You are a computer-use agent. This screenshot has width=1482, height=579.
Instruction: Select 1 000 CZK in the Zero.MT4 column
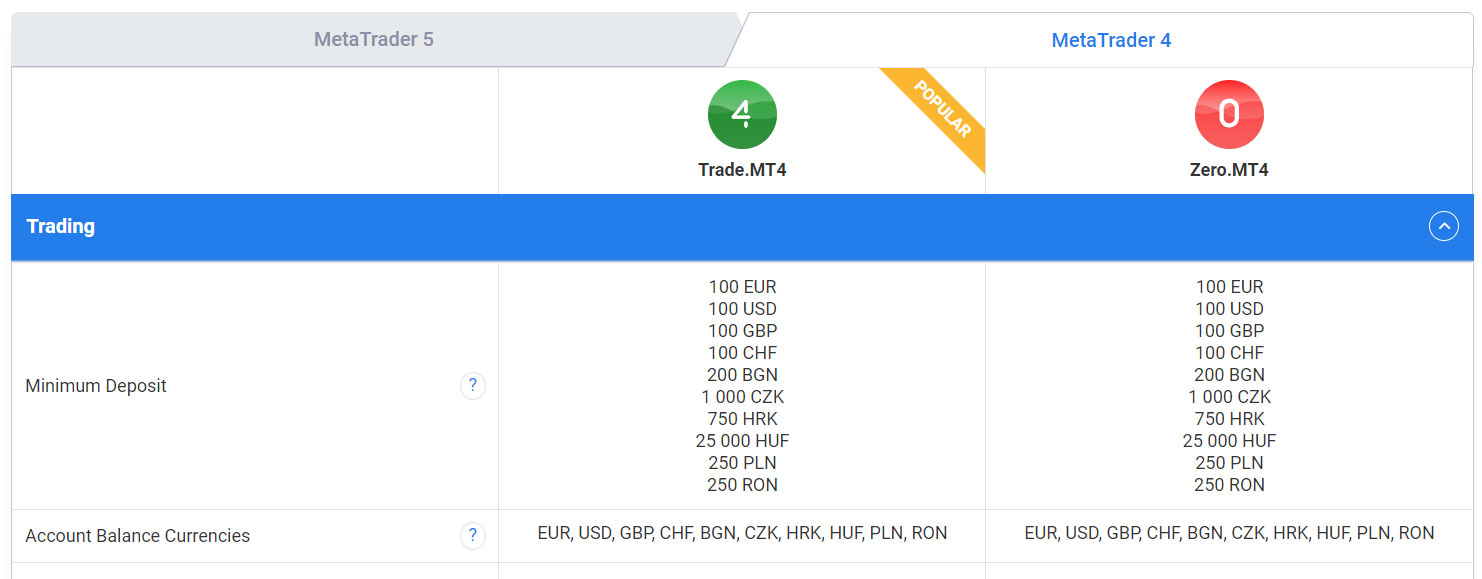tap(1229, 397)
